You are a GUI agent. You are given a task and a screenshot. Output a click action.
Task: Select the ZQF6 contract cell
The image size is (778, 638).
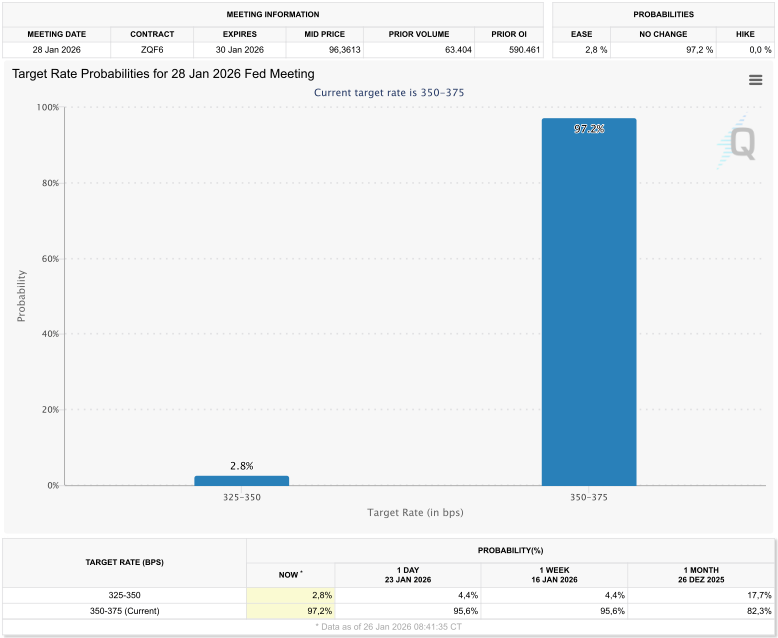(x=152, y=49)
